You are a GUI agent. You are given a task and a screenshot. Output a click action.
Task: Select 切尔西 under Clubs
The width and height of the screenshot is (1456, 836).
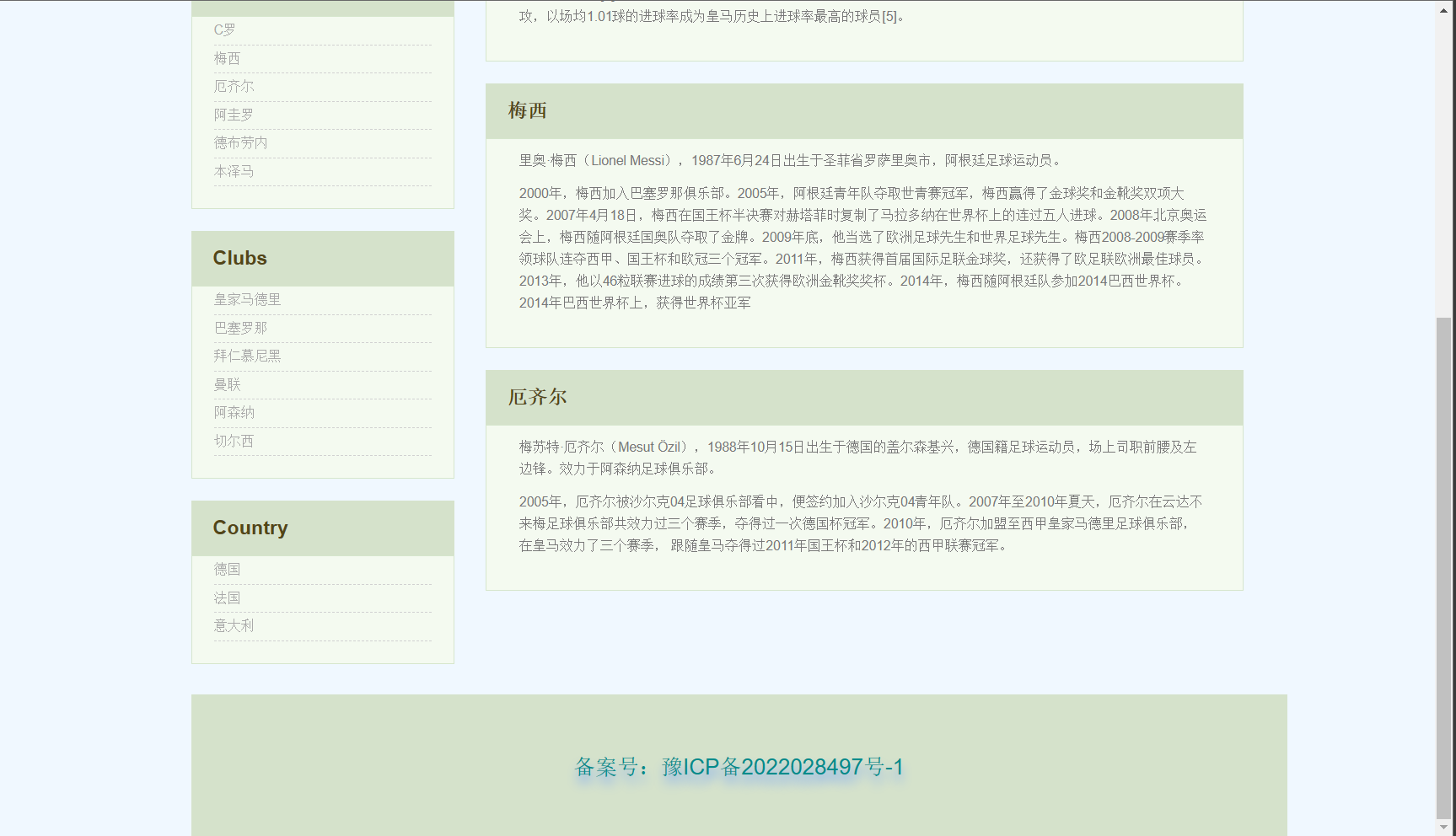234,441
